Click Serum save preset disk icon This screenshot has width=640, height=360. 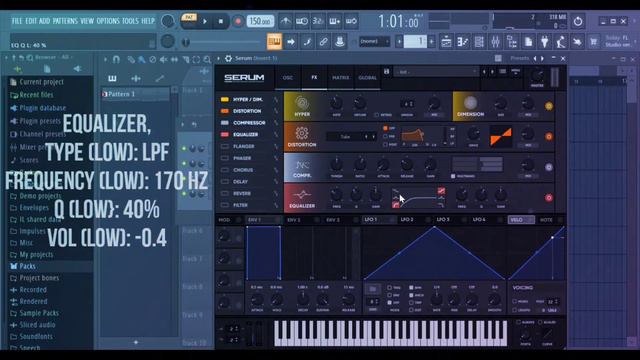[x=387, y=71]
